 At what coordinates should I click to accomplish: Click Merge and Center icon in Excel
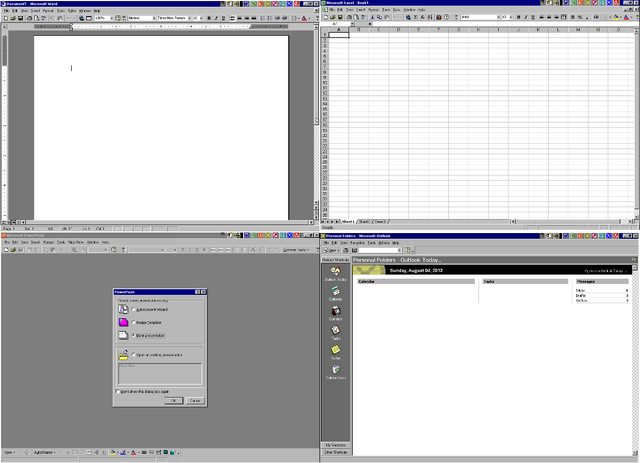tap(563, 17)
